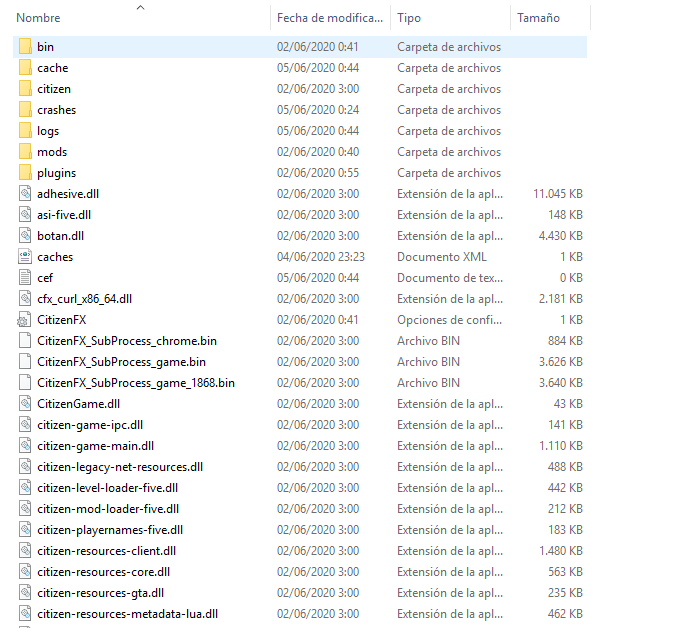Image resolution: width=679 pixels, height=634 pixels.
Task: Select the citizen-game-ipc.dll file icon
Action: (x=25, y=425)
